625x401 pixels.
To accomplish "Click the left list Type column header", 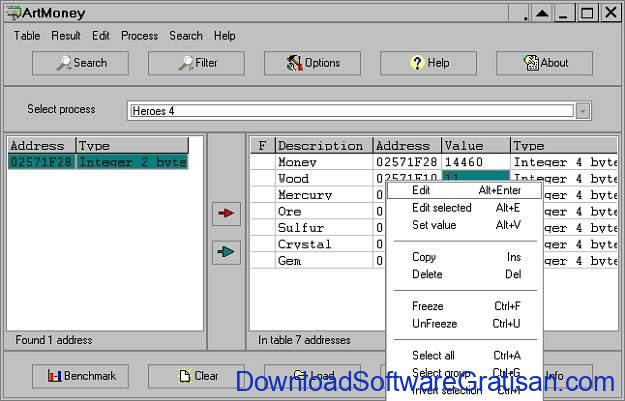I will tap(132, 146).
